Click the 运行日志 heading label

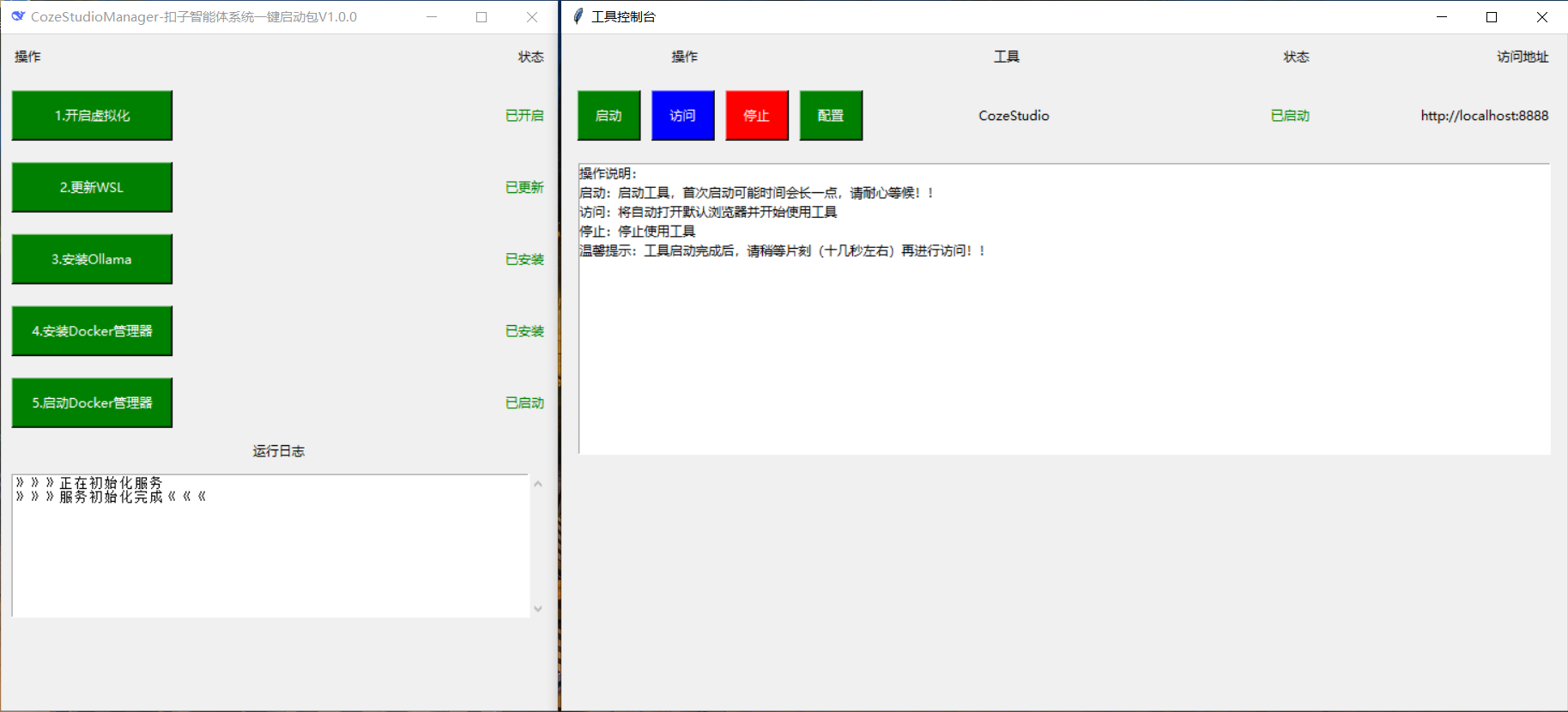click(x=279, y=451)
